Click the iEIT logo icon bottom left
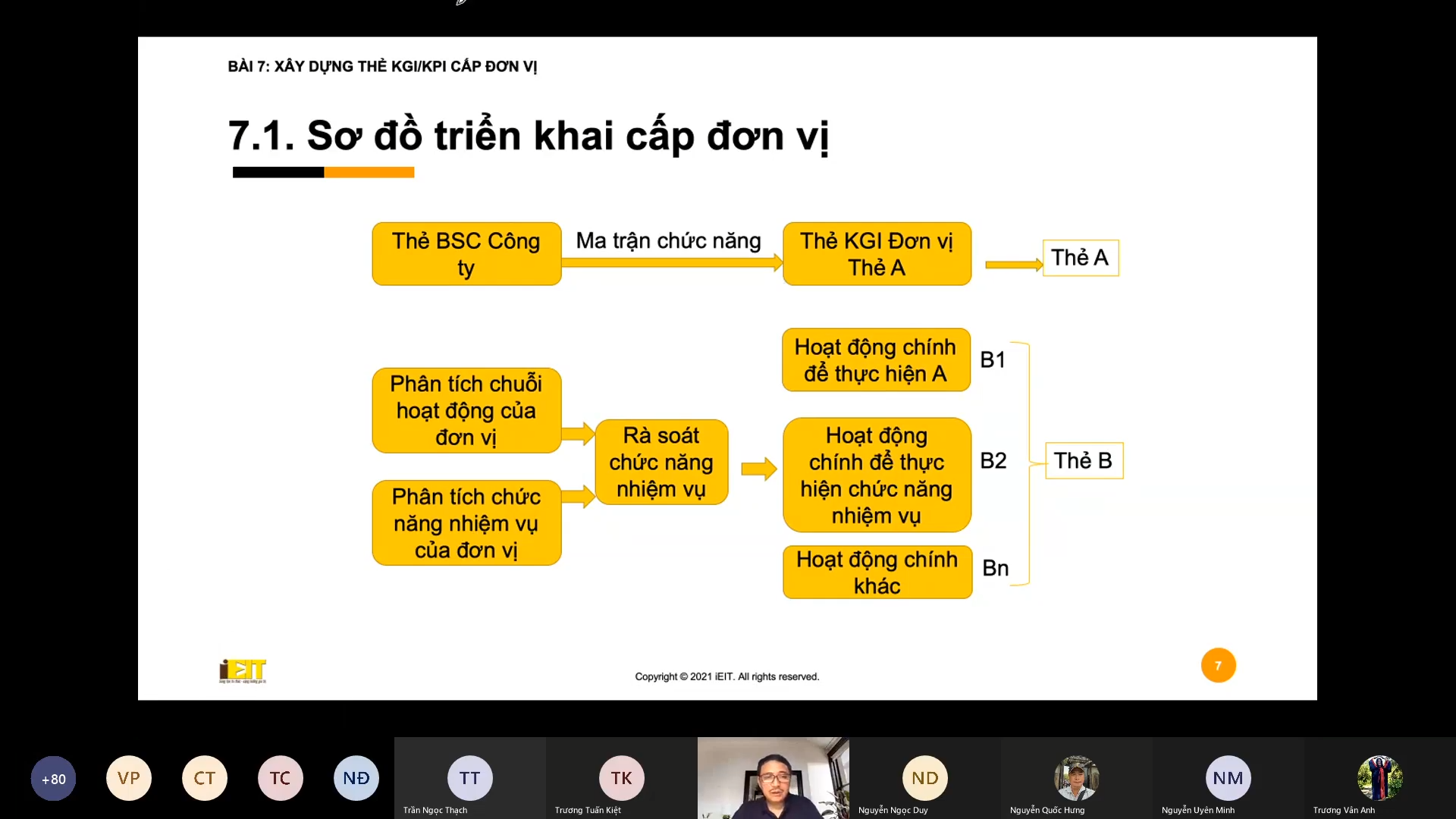 [243, 670]
